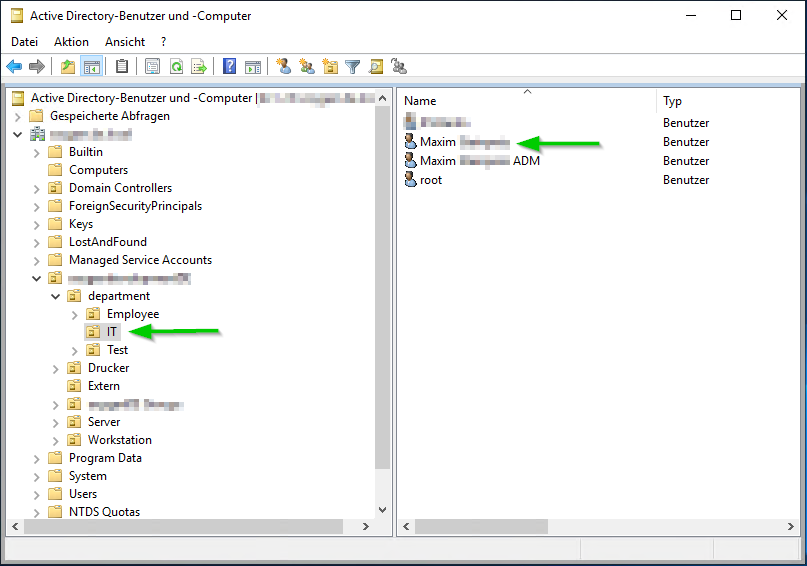Create a new user via toolbar icon
Image resolution: width=807 pixels, height=566 pixels.
coord(284,66)
